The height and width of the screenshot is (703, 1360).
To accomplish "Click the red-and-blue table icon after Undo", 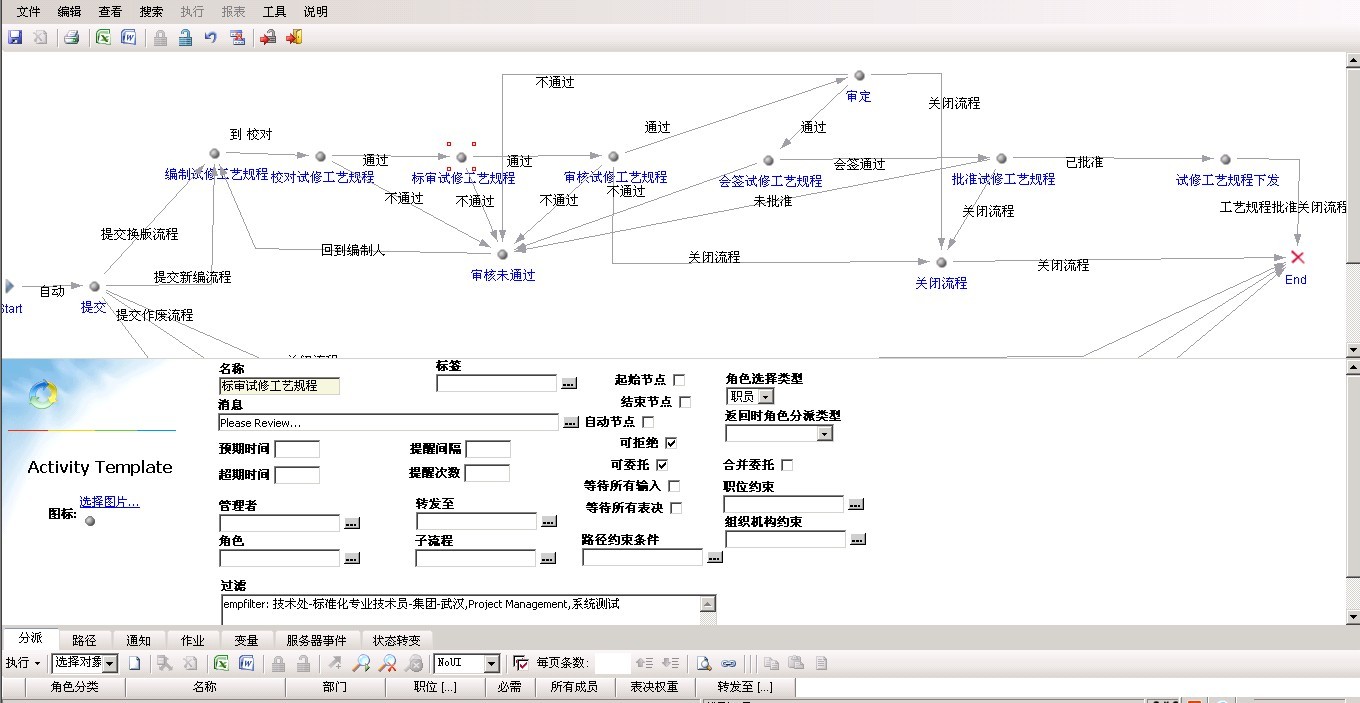I will click(237, 38).
